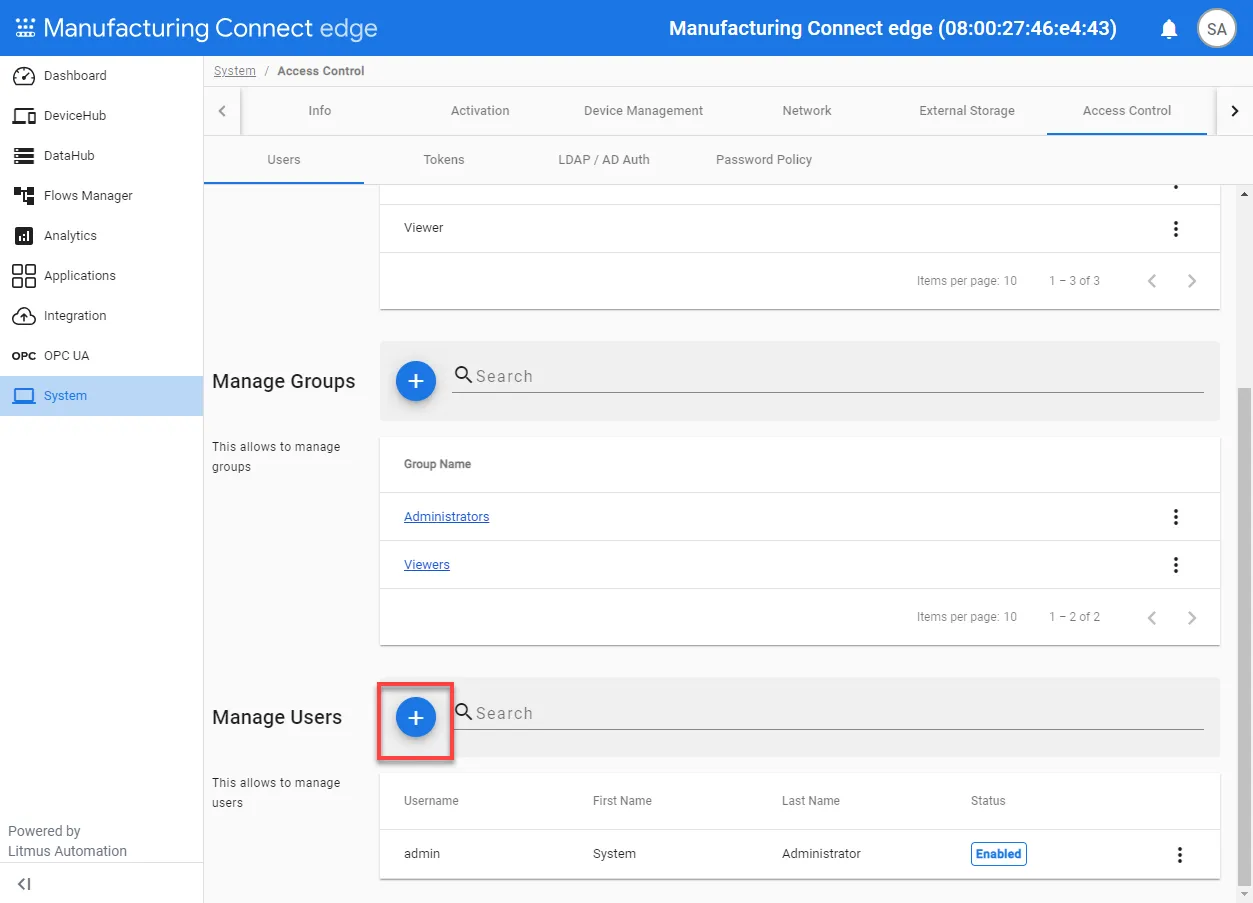Collapse the left sidebar
1253x903 pixels.
click(x=24, y=884)
